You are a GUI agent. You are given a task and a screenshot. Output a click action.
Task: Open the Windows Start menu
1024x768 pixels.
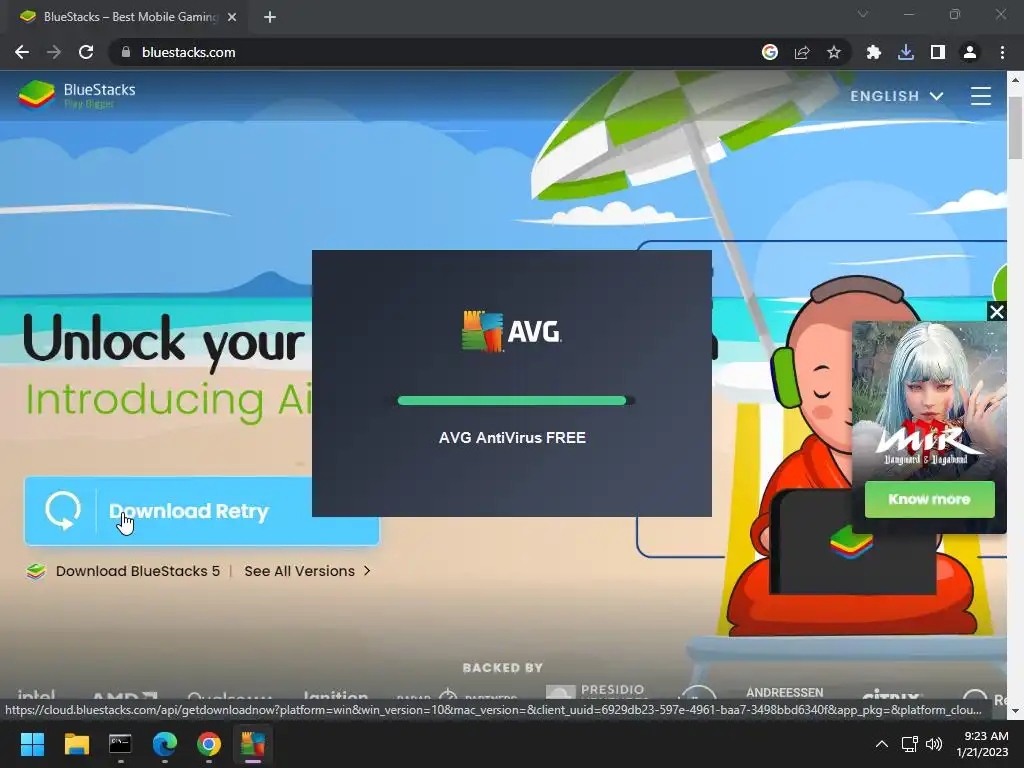(x=32, y=744)
